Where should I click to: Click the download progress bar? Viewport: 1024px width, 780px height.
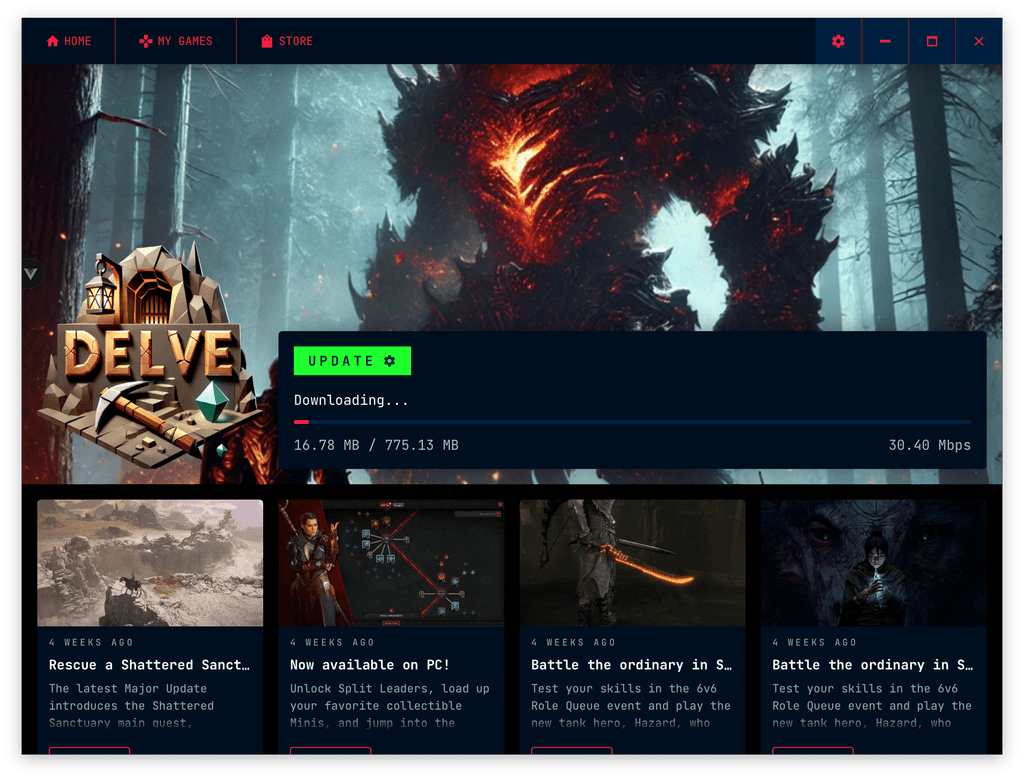coord(632,422)
